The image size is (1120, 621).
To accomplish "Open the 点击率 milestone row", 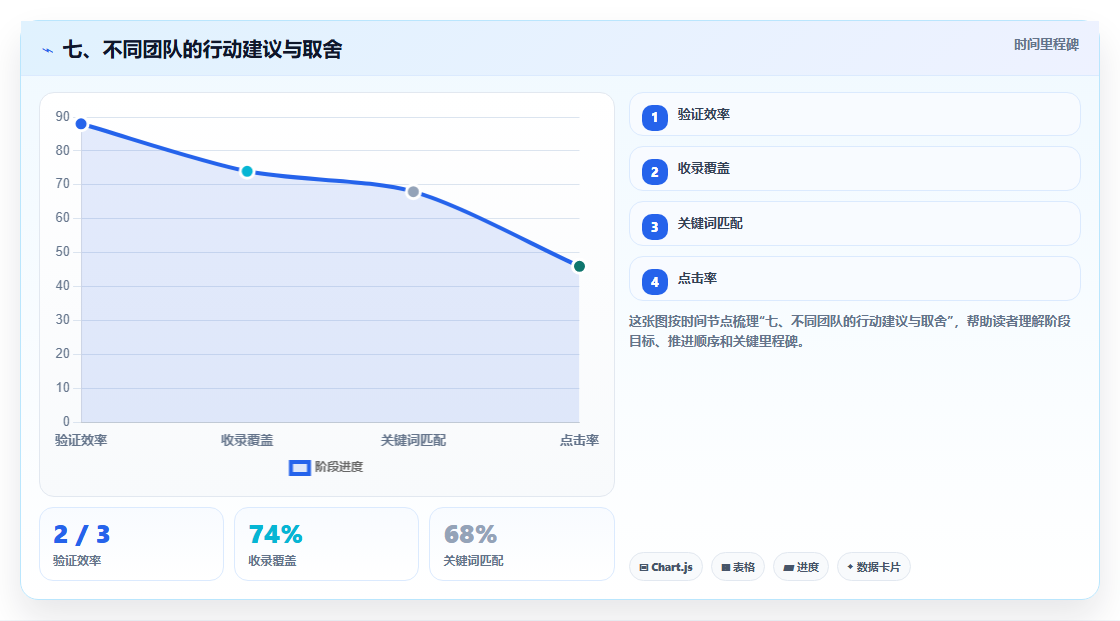I will tap(854, 279).
